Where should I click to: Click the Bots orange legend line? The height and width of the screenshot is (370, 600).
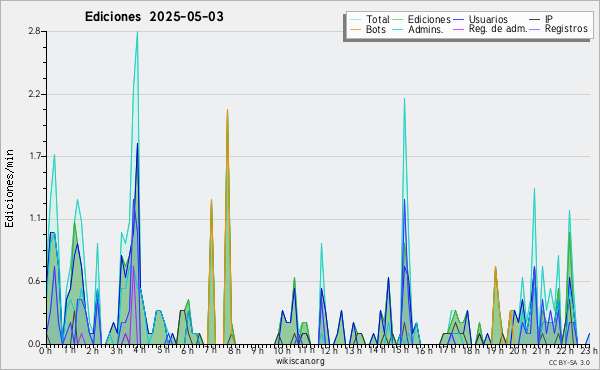click(355, 29)
